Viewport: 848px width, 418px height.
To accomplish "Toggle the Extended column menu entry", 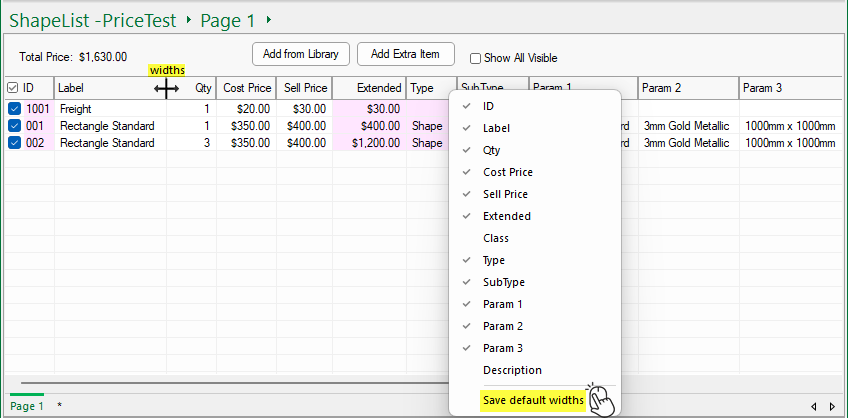I will point(506,216).
